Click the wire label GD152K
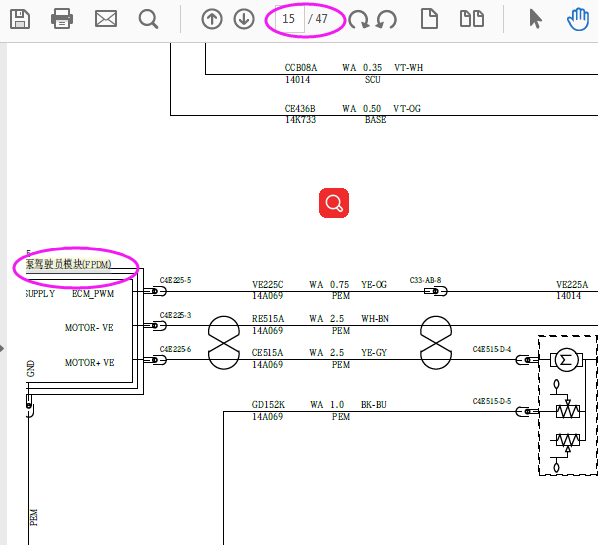The image size is (598, 545). (x=268, y=405)
